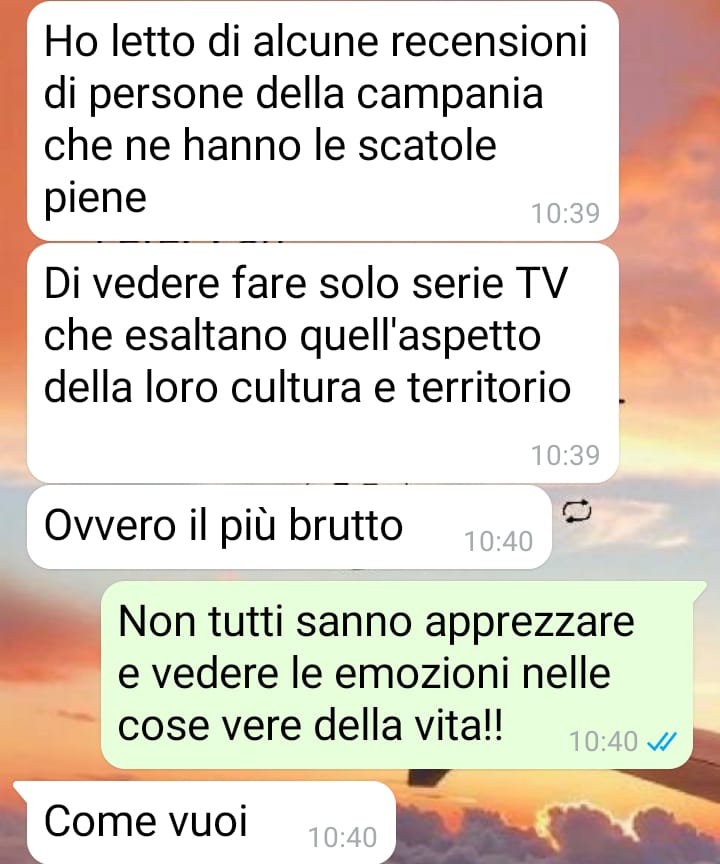Select the "Ovvero il più brutto" message bubble
Image resolution: width=720 pixels, height=864 pixels.
(289, 527)
